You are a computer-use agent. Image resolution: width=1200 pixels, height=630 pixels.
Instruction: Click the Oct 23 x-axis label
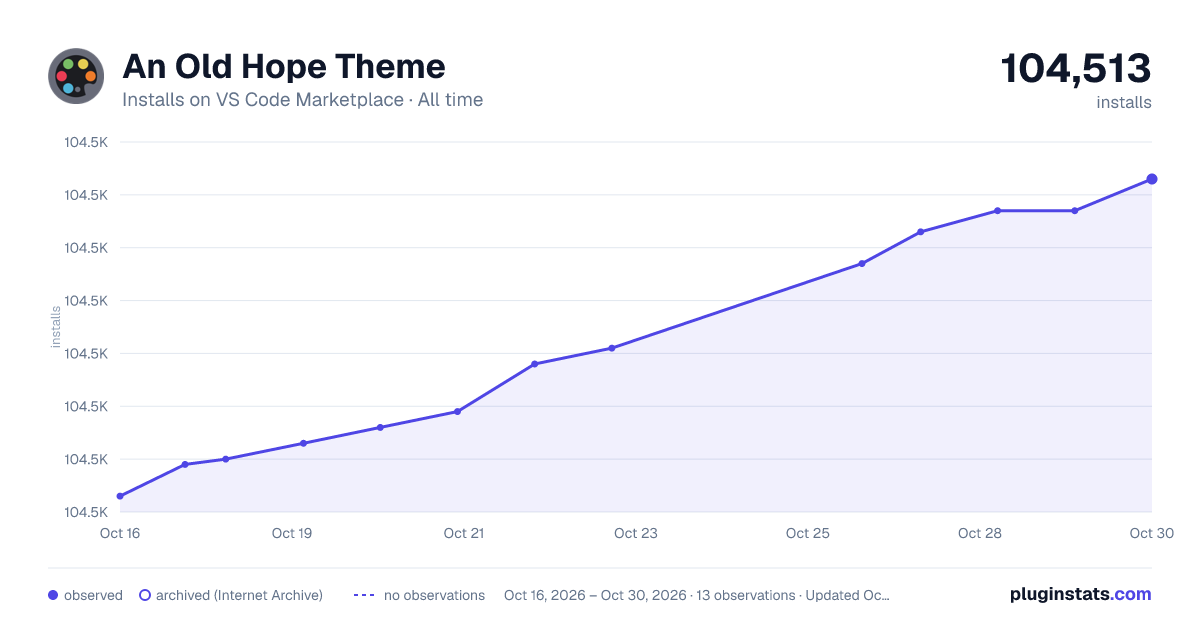pyautogui.click(x=636, y=533)
